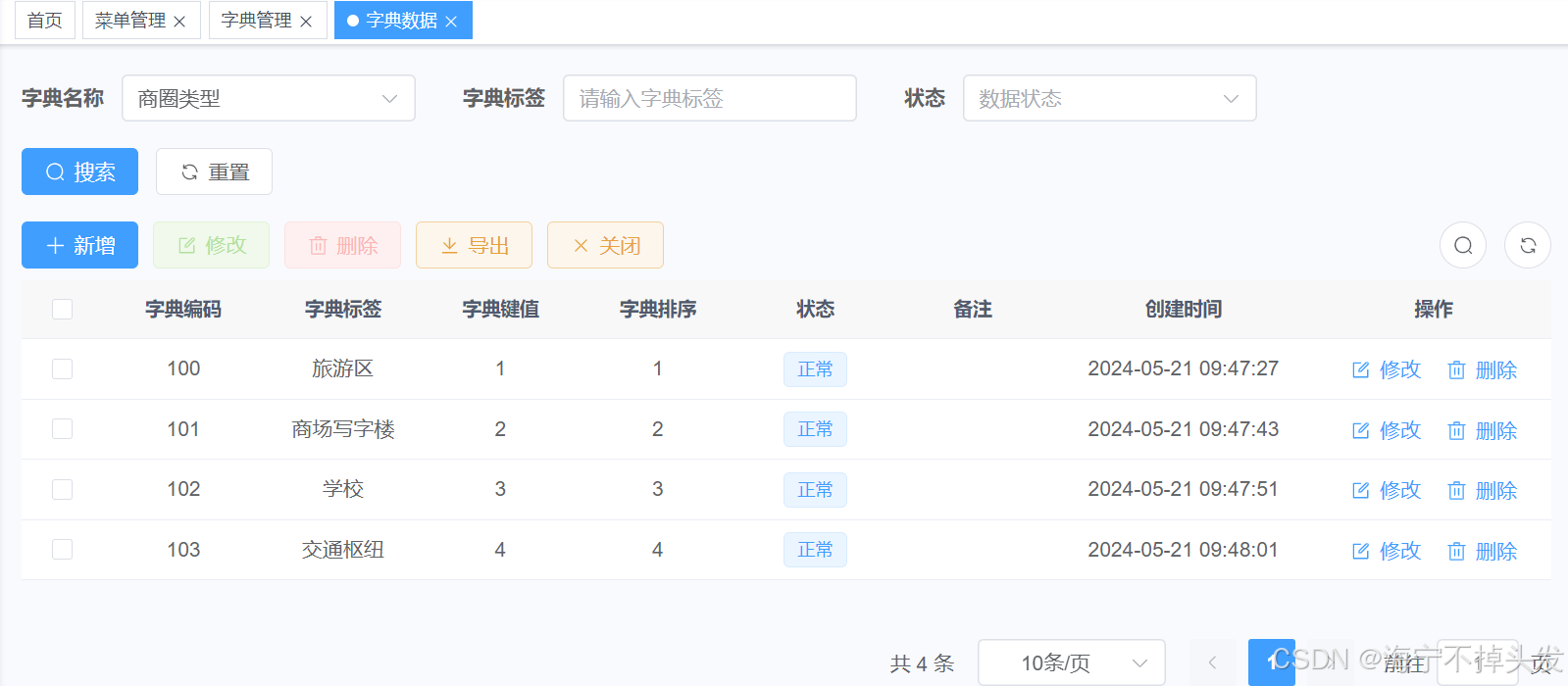Click the 导出 button
The image size is (1568, 686).
click(474, 245)
